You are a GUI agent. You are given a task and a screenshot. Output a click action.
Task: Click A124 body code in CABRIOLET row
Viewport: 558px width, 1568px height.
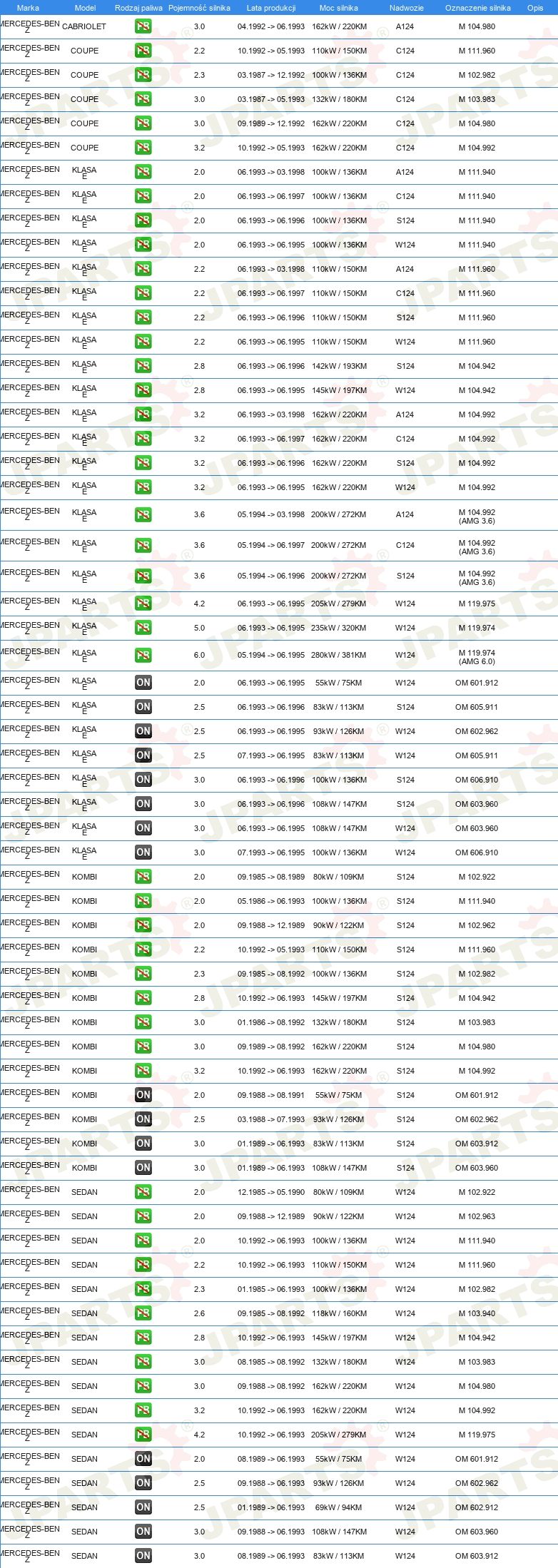click(405, 26)
